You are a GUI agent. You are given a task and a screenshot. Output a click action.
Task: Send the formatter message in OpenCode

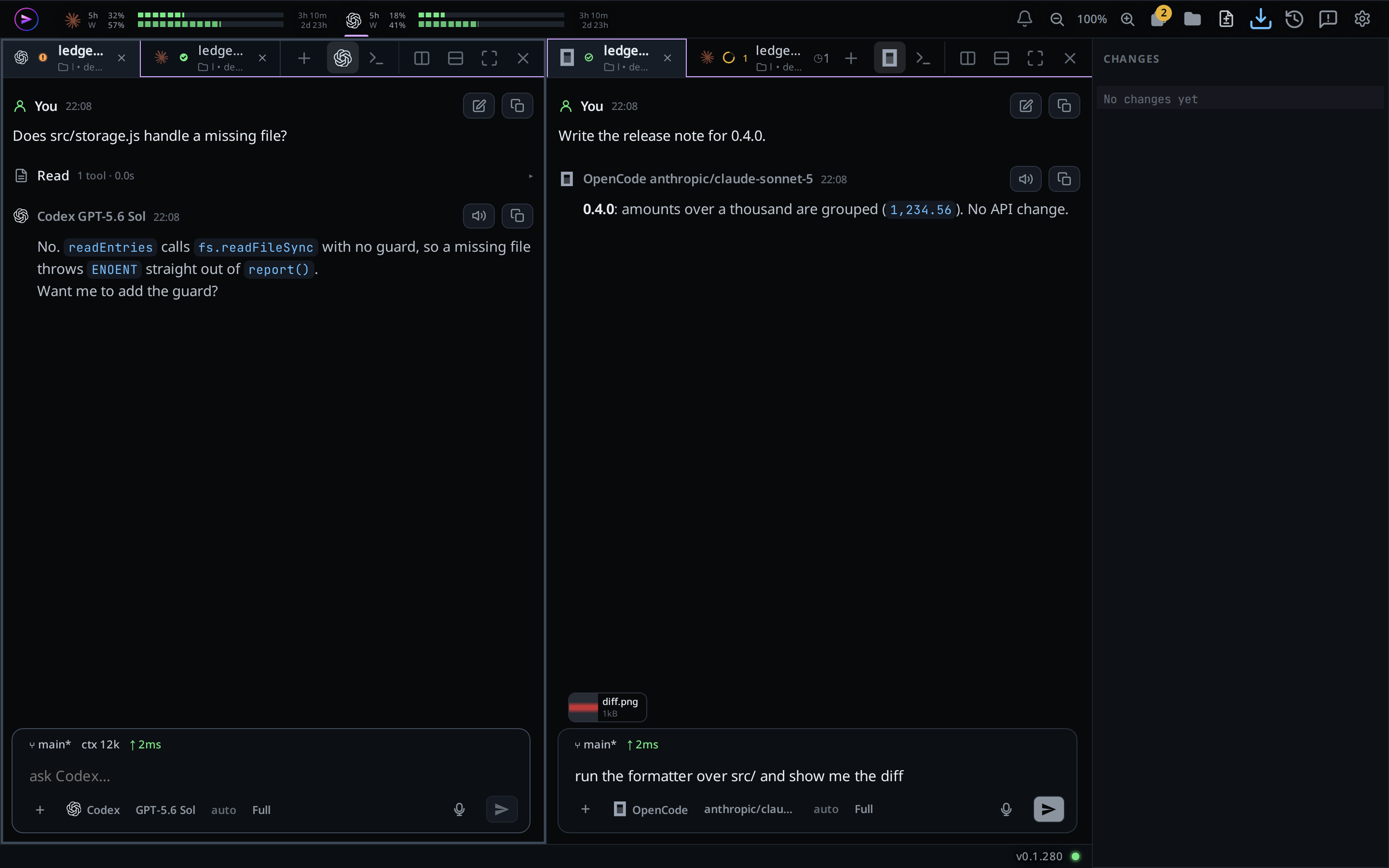[1049, 810]
